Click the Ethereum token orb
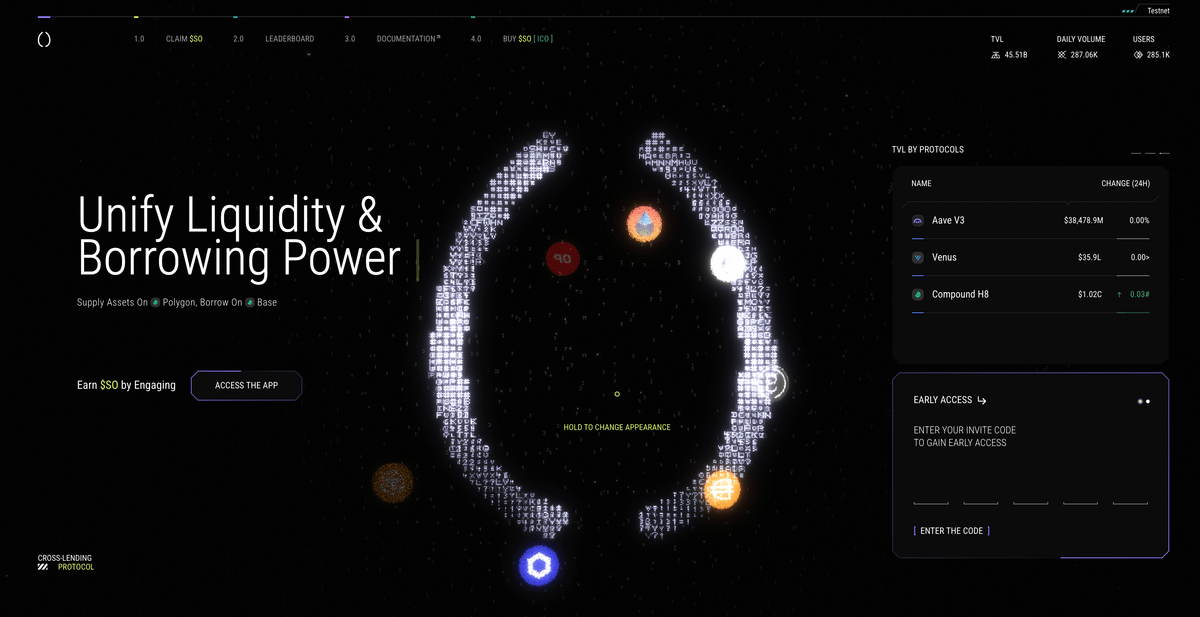Viewport: 1200px width, 617px height. pyautogui.click(x=645, y=223)
